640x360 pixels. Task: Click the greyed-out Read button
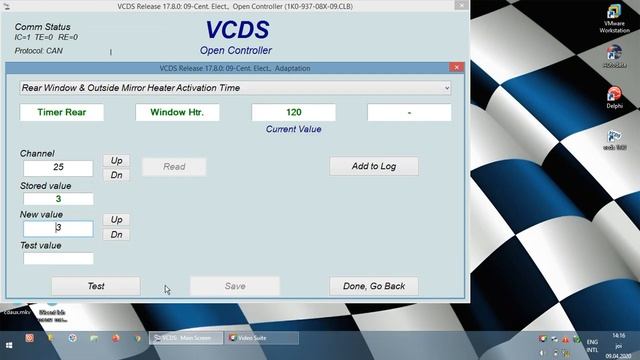pyautogui.click(x=174, y=167)
